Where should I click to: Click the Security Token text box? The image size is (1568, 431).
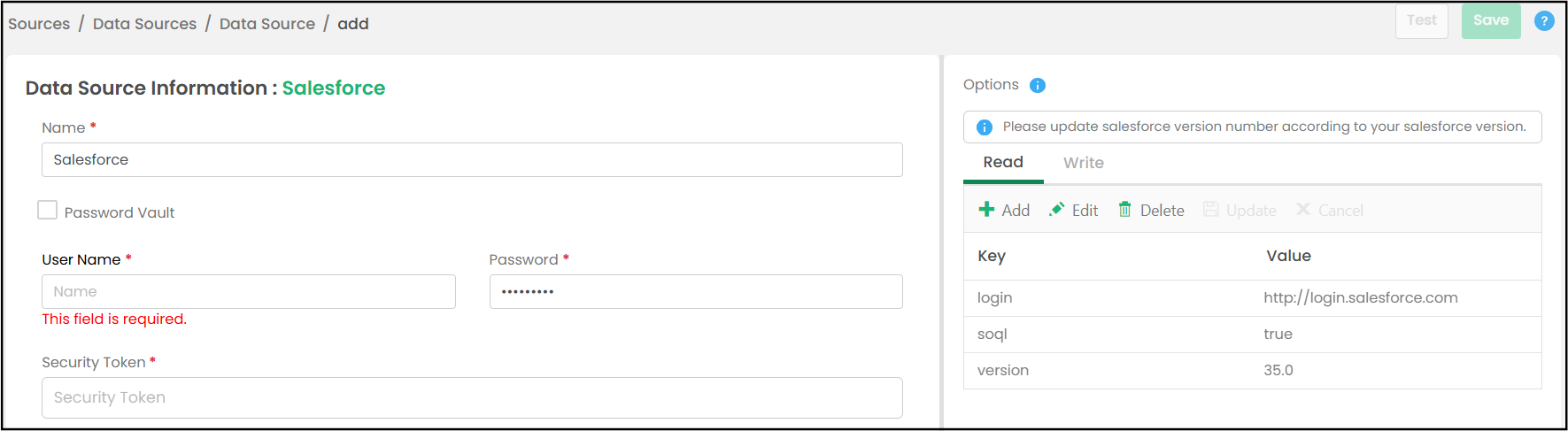pos(472,398)
